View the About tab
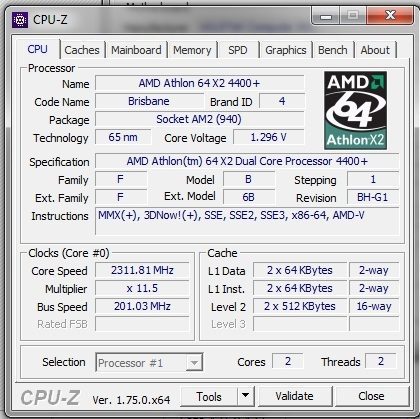Image resolution: width=420 pixels, height=419 pixels. pyautogui.click(x=375, y=50)
